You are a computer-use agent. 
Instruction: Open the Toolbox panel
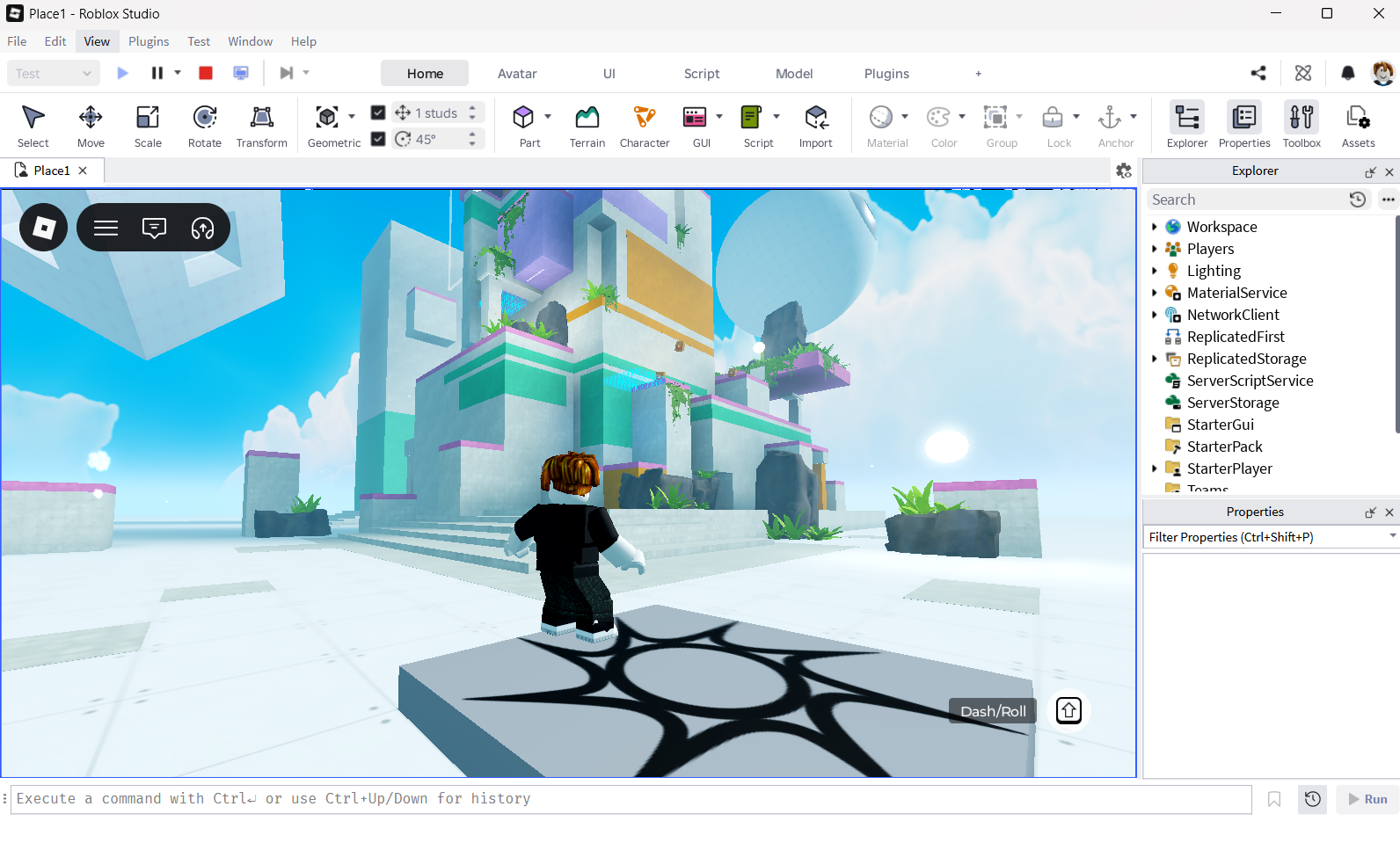[1302, 126]
